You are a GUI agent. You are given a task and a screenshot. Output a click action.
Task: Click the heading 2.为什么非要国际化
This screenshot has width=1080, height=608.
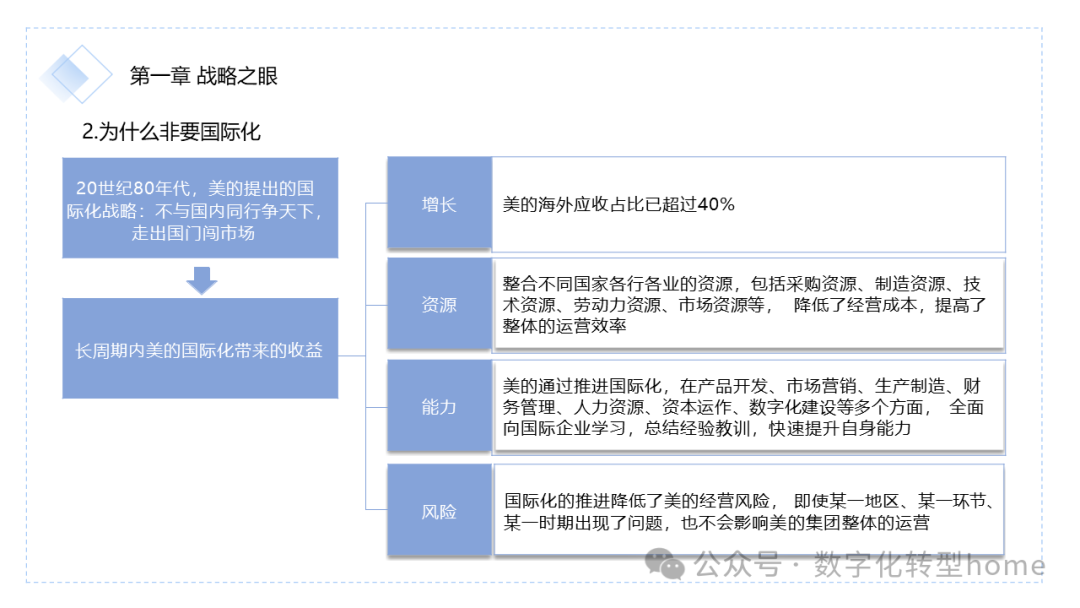point(171,131)
